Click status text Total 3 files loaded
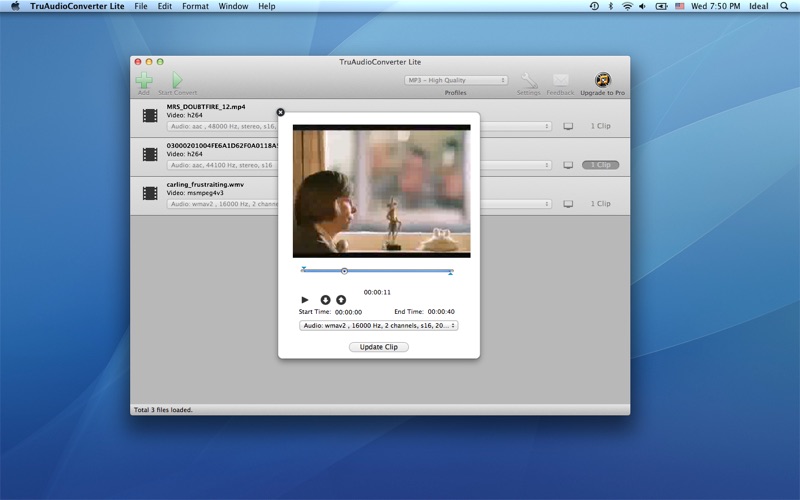This screenshot has height=500, width=800. (163, 410)
